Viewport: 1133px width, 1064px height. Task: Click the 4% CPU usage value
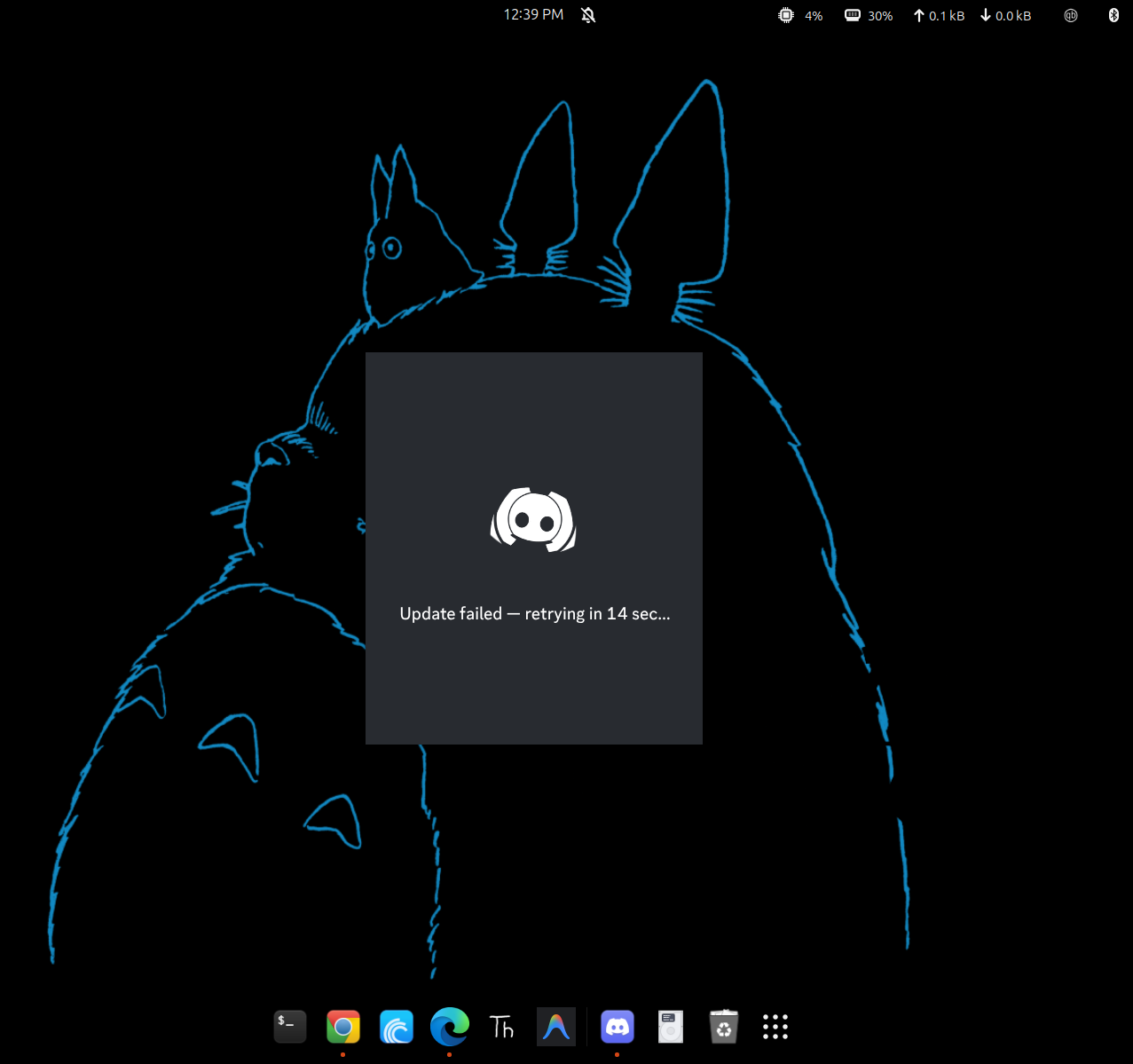814,16
